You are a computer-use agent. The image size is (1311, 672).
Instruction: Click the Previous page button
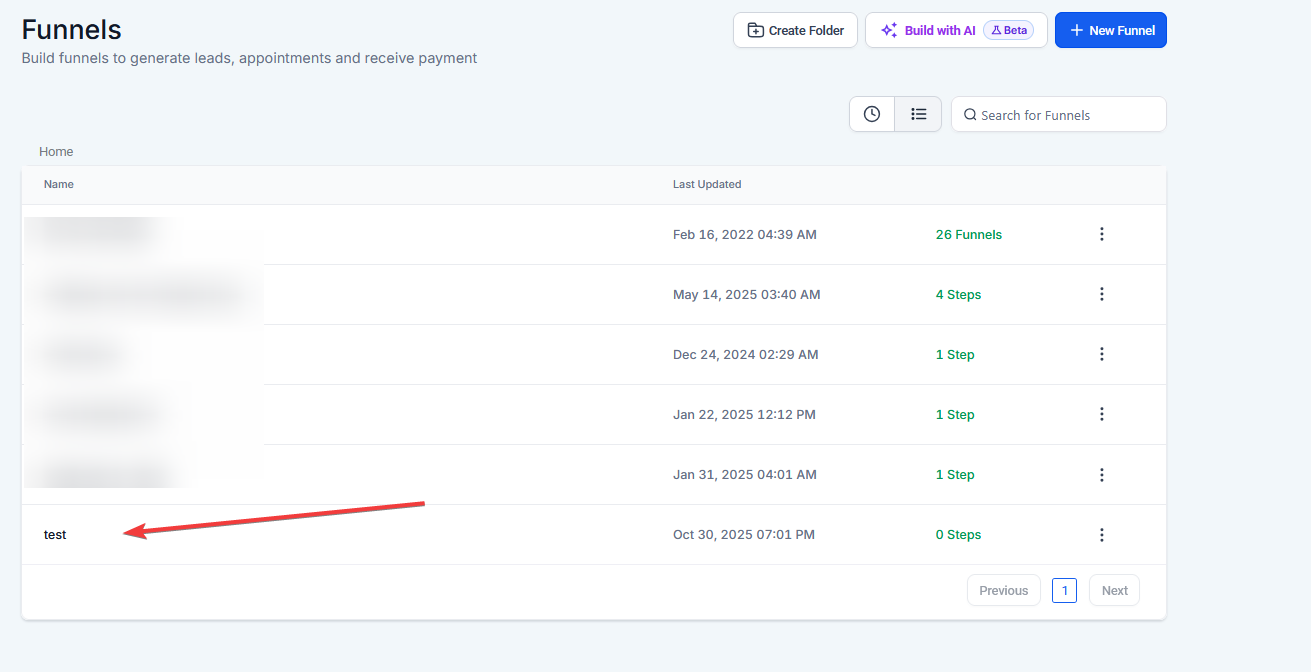[x=1003, y=590]
